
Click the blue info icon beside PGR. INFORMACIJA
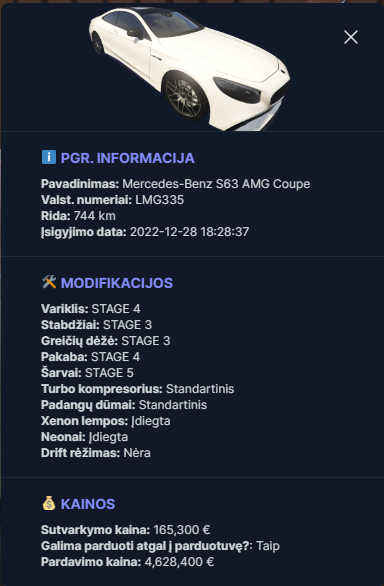(49, 157)
